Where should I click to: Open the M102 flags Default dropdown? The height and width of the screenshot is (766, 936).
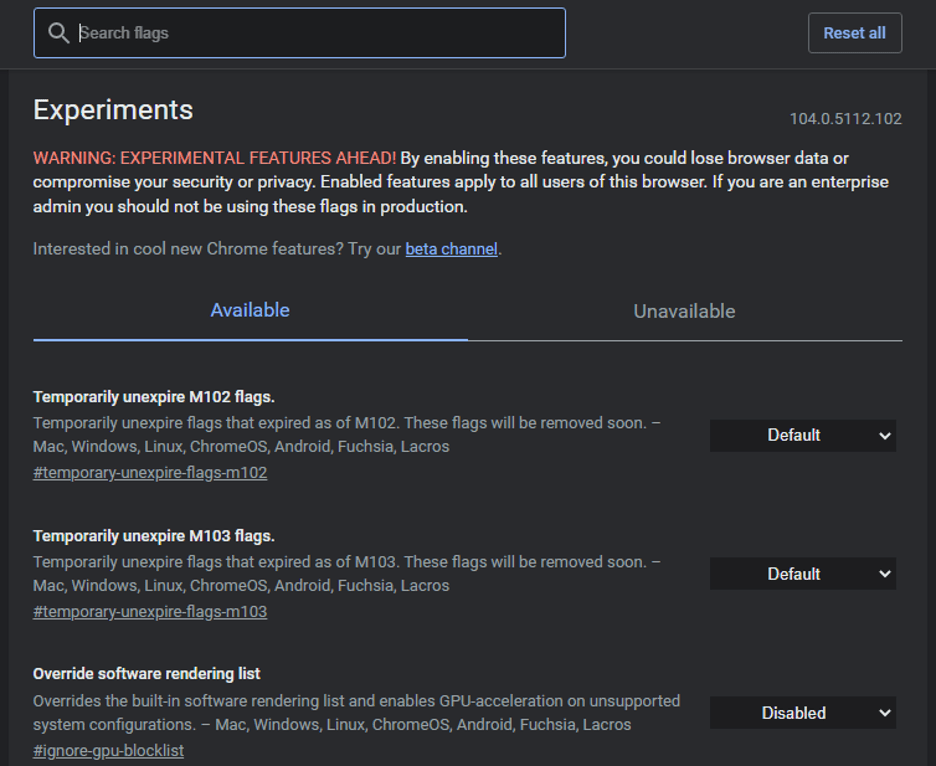pos(802,435)
